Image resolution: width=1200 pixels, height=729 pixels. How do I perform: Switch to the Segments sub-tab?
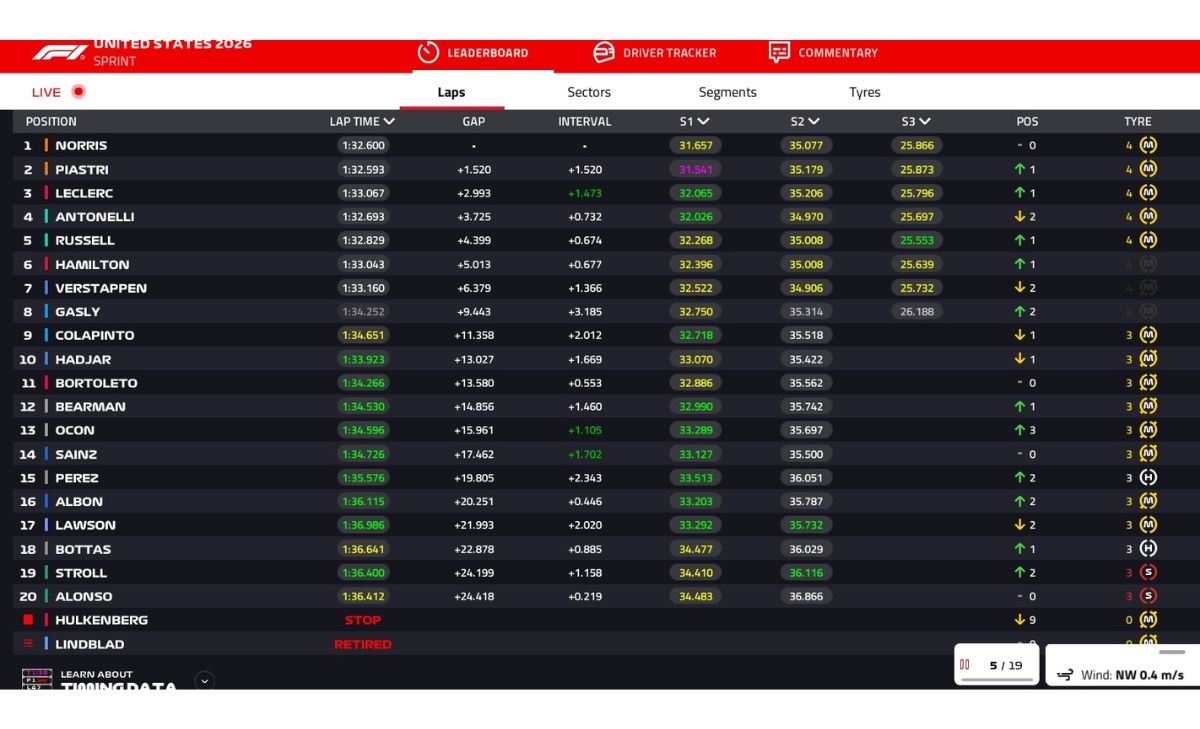pyautogui.click(x=727, y=92)
